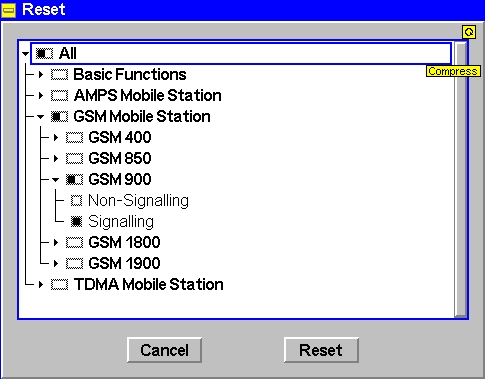Expand the Basic Functions node
485x379 pixels.
point(41,75)
